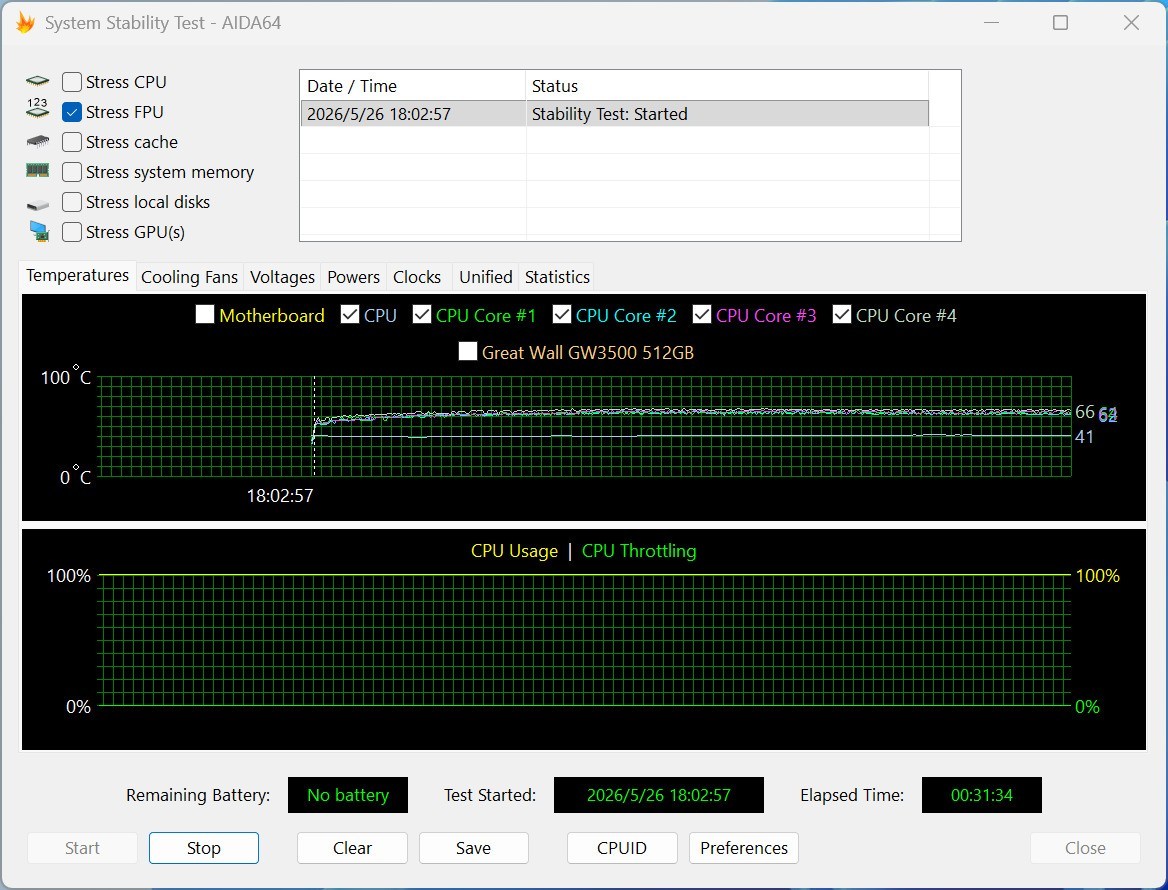1168x890 pixels.
Task: Click the Status column header
Action: (727, 86)
